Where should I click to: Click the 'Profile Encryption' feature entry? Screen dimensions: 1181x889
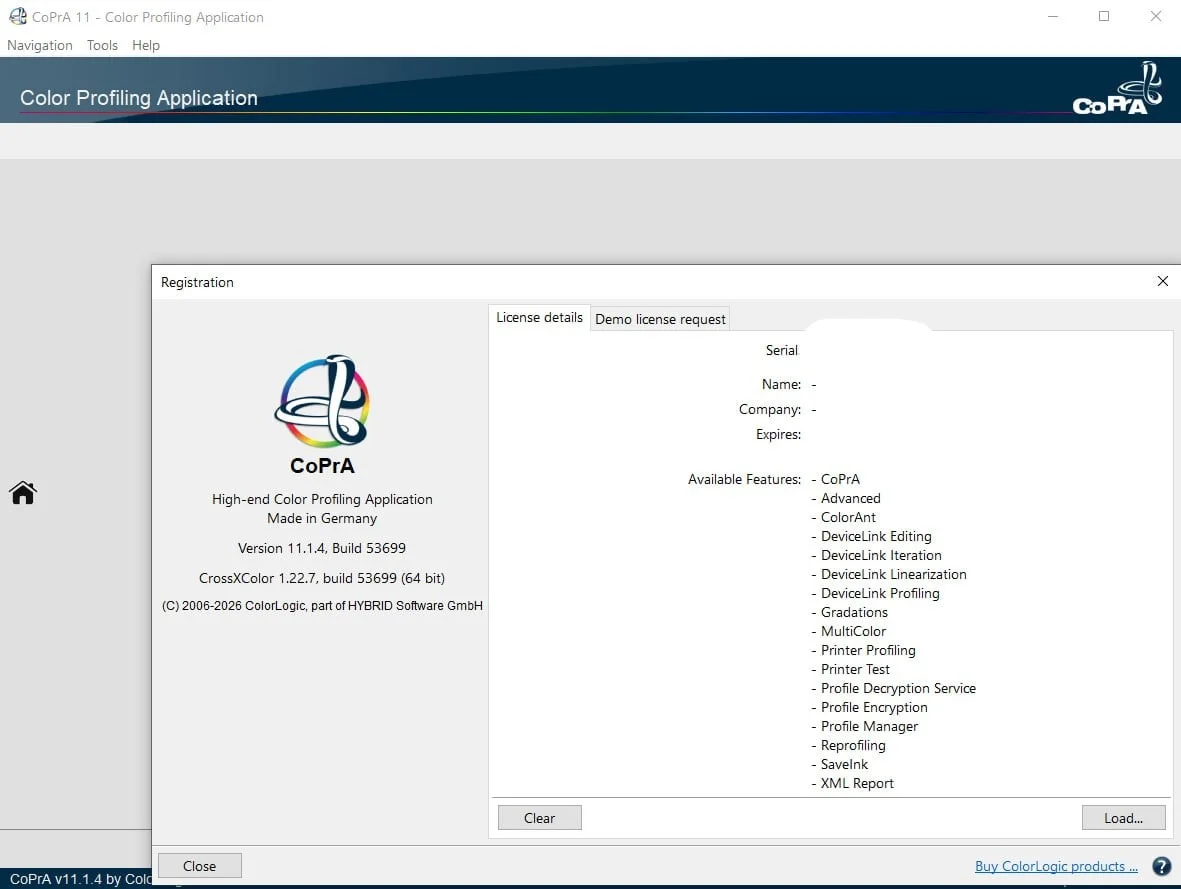tap(874, 707)
